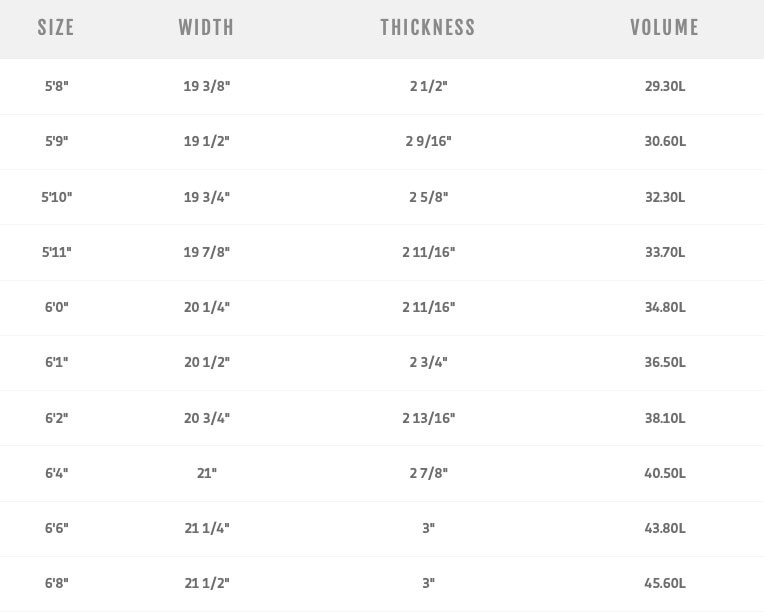
Task: Click the SIZE column header
Action: coord(56,28)
